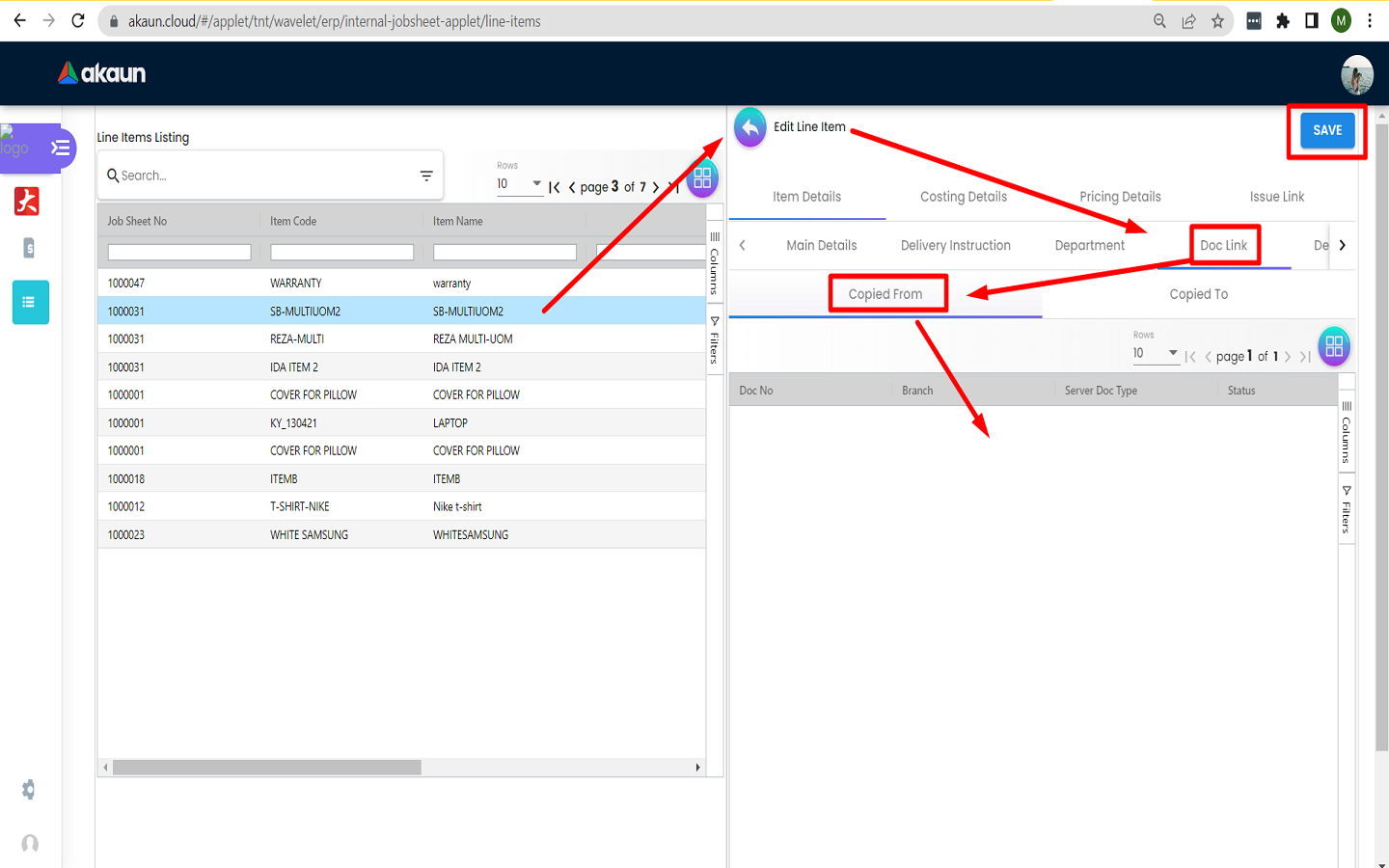Open the red PDF applet icon in sidebar
1389x868 pixels.
27,201
